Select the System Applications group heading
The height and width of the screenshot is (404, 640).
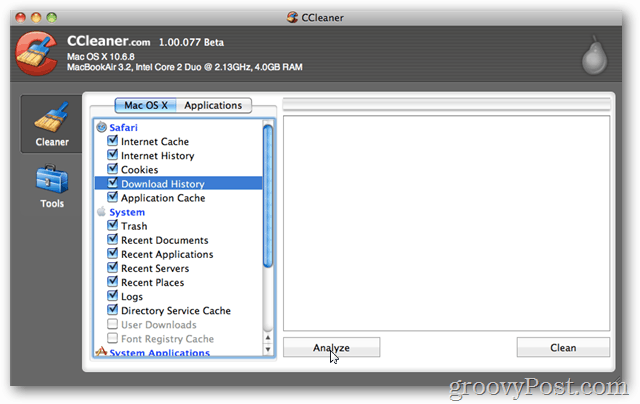point(160,353)
